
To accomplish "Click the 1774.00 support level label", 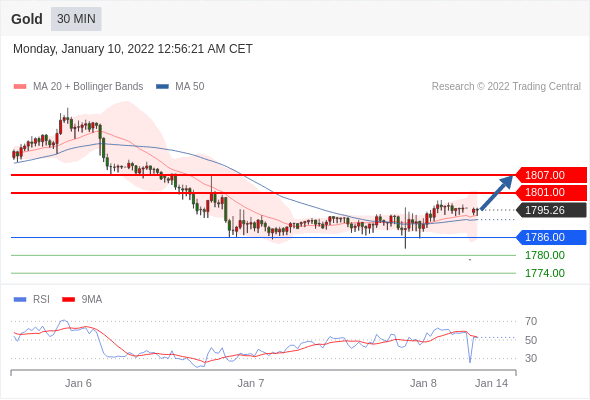I will click(x=545, y=273).
